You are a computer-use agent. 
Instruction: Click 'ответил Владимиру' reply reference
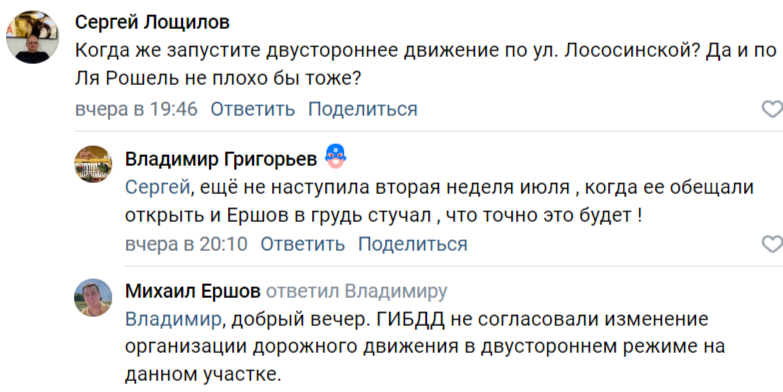tap(357, 291)
